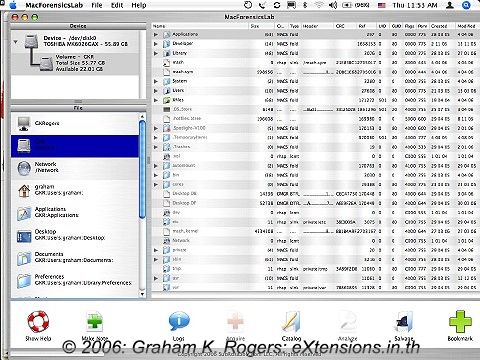Click the Analyze toolbar icon
This screenshot has height=360, width=480.
(x=348, y=322)
